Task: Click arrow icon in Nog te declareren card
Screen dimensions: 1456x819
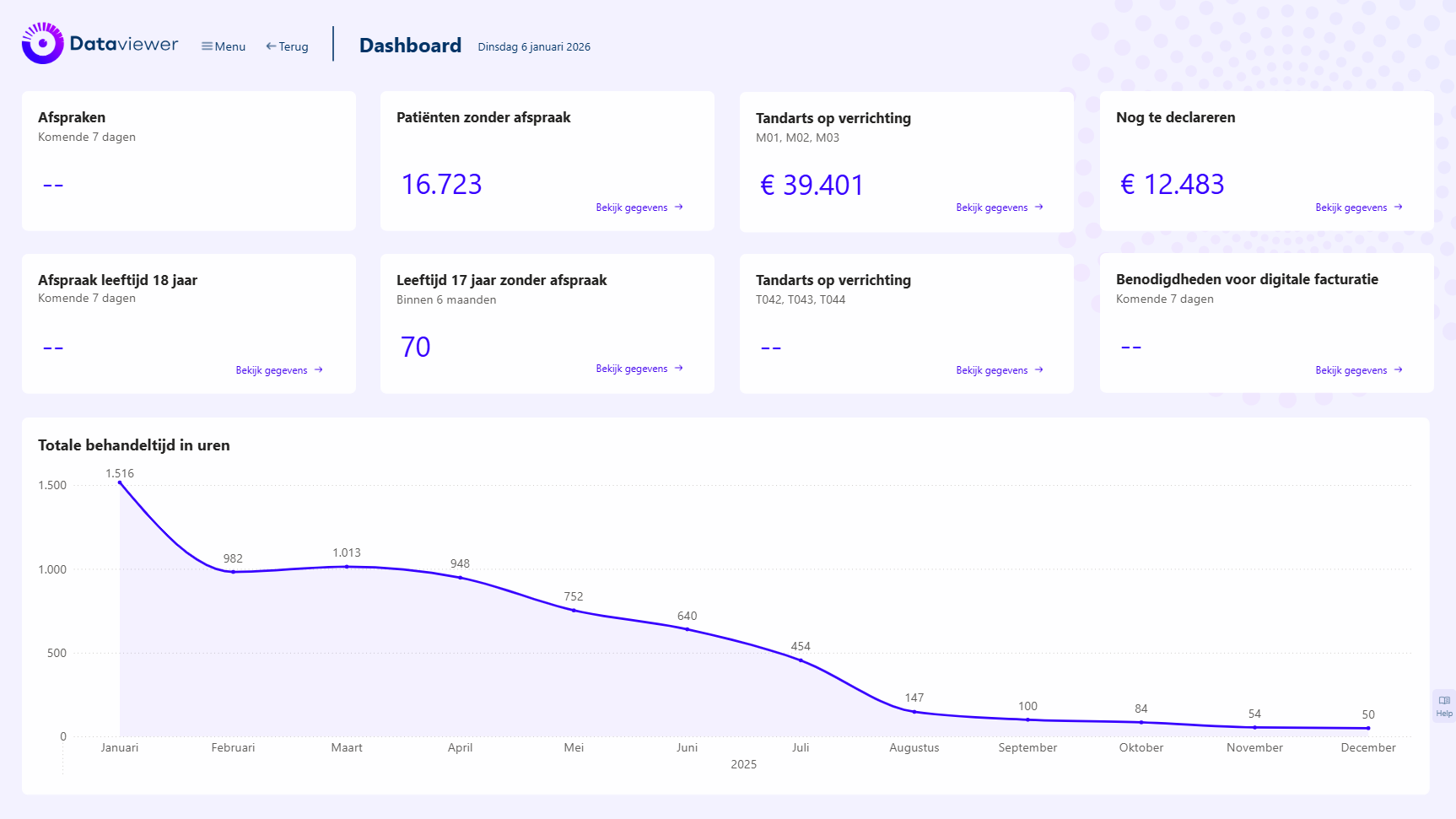Action: point(1398,207)
